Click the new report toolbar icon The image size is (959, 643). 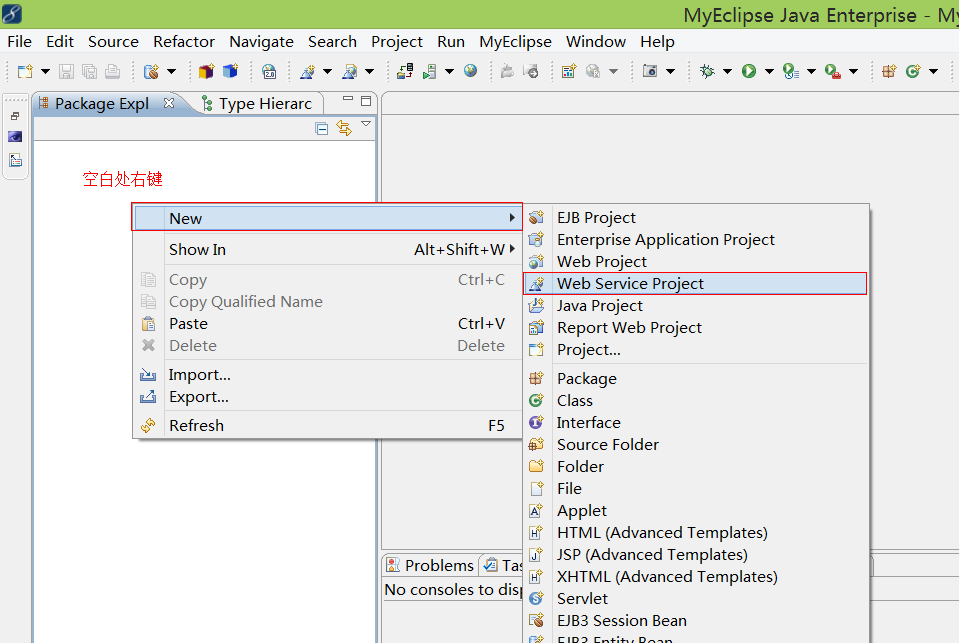click(x=569, y=72)
